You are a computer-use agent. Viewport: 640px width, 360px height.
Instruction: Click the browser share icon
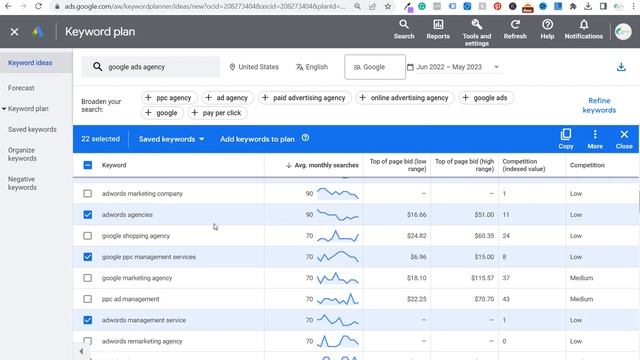point(372,6)
